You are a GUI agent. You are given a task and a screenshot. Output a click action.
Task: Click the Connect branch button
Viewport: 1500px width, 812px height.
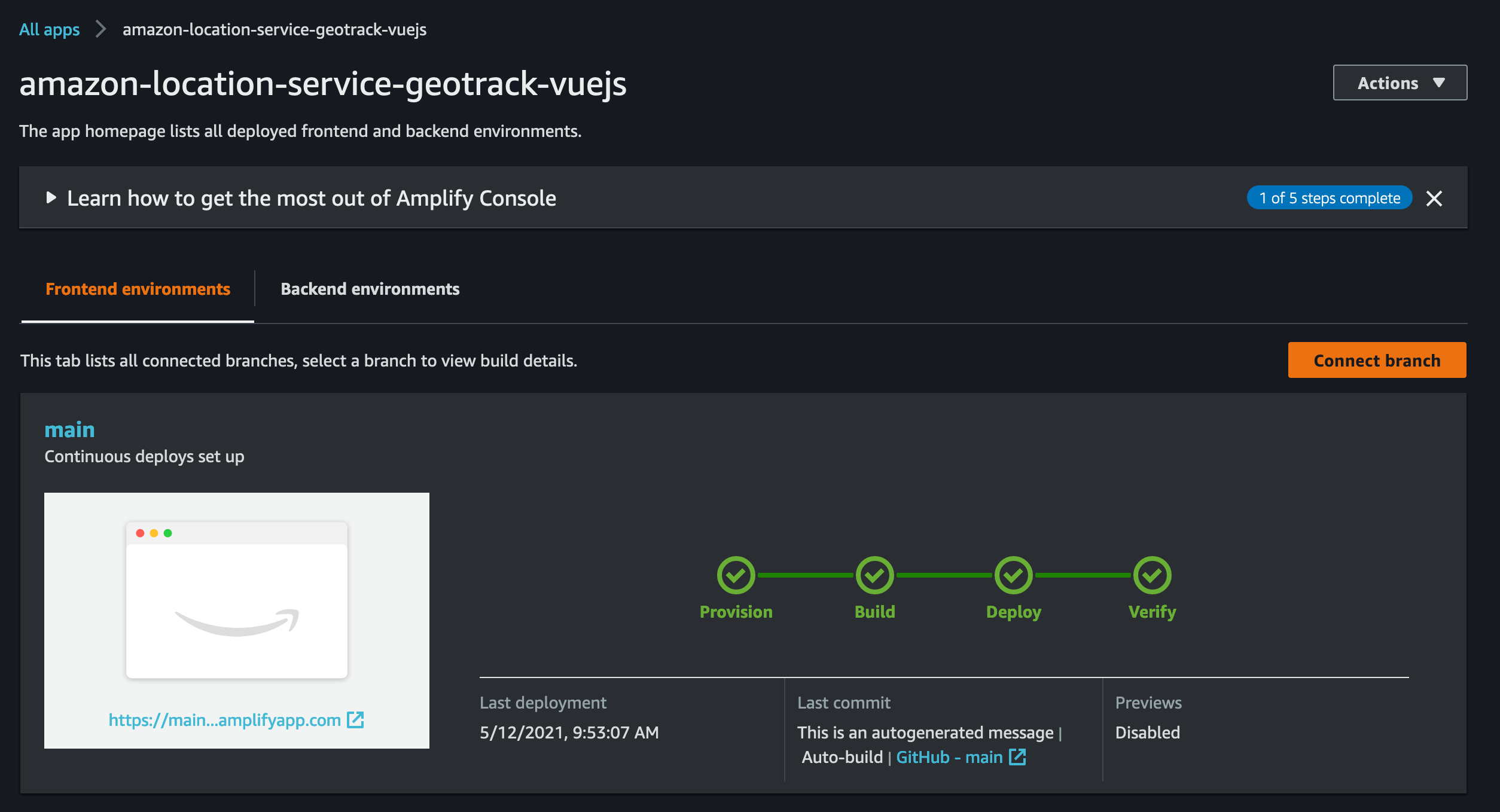[x=1377, y=360]
